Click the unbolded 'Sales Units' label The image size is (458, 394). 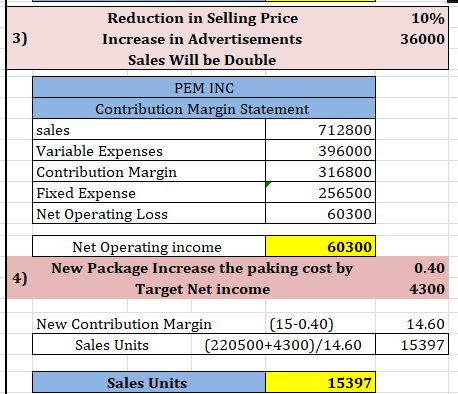click(112, 345)
